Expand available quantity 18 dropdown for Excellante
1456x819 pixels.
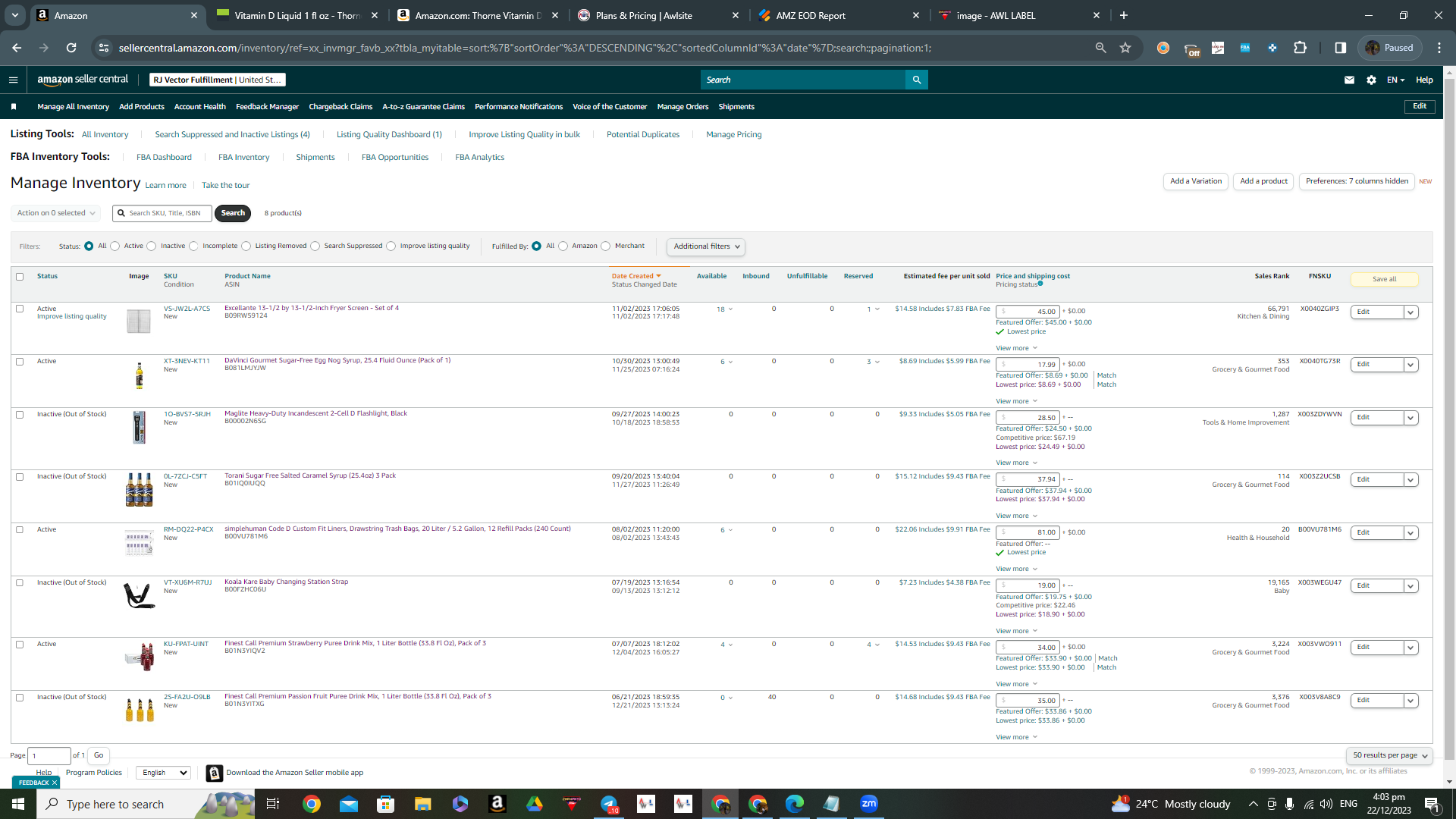pos(725,309)
